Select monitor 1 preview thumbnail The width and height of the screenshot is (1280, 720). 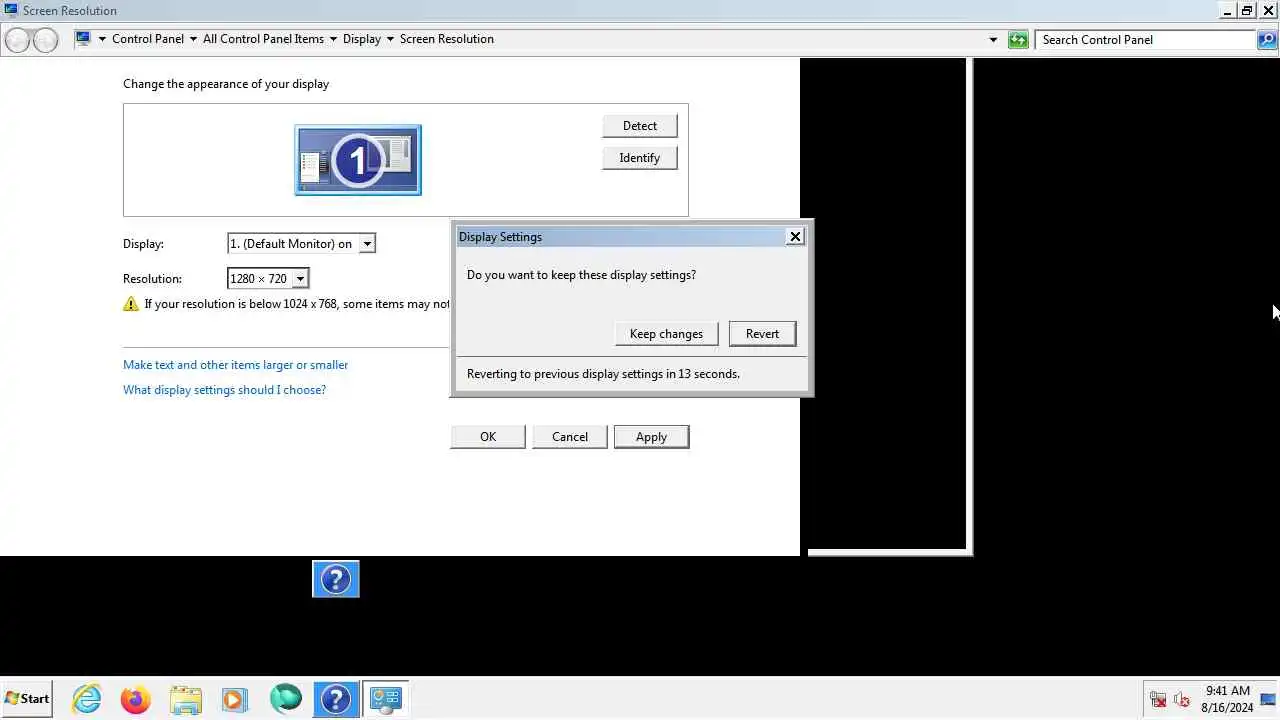pos(358,160)
